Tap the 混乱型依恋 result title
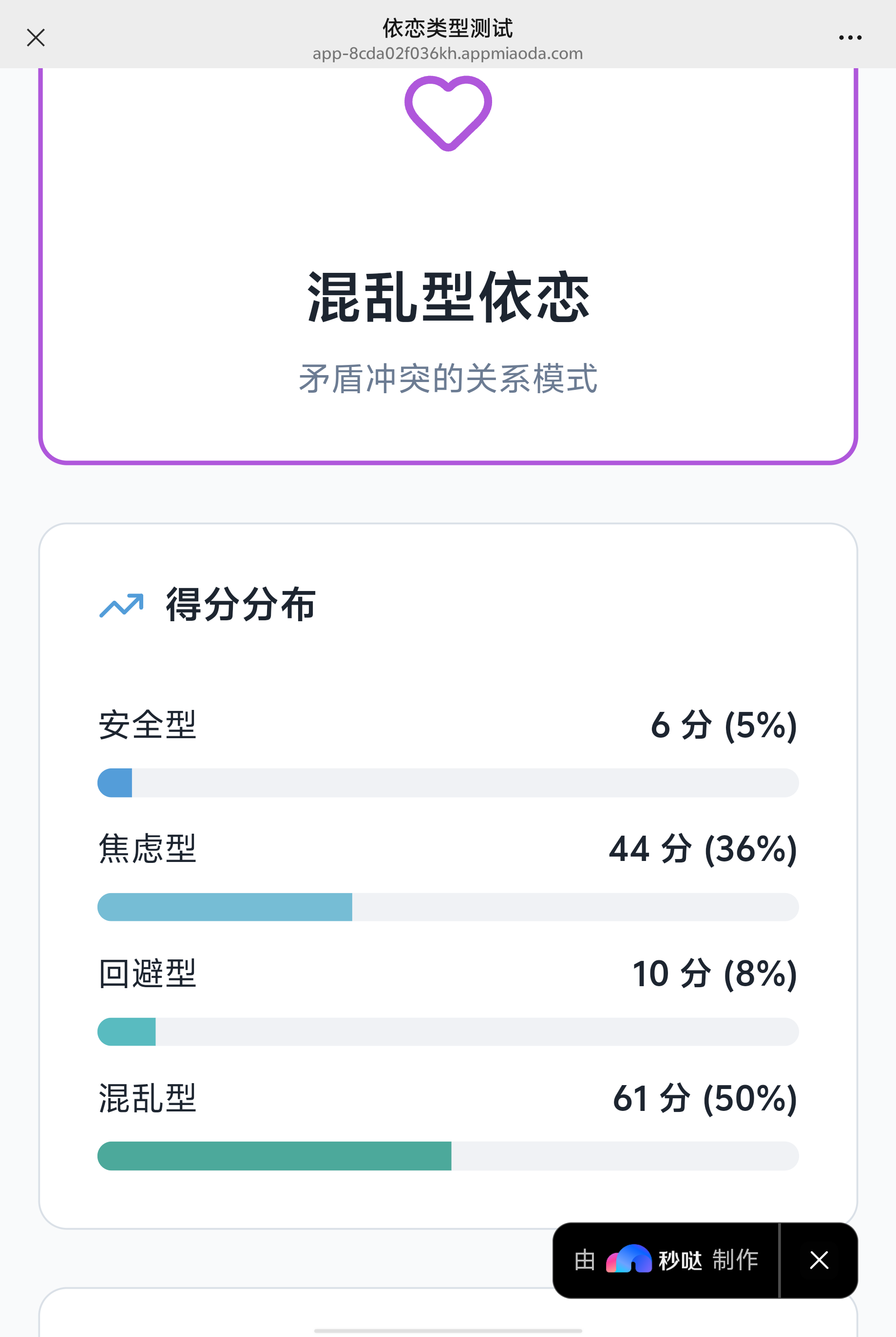 448,297
